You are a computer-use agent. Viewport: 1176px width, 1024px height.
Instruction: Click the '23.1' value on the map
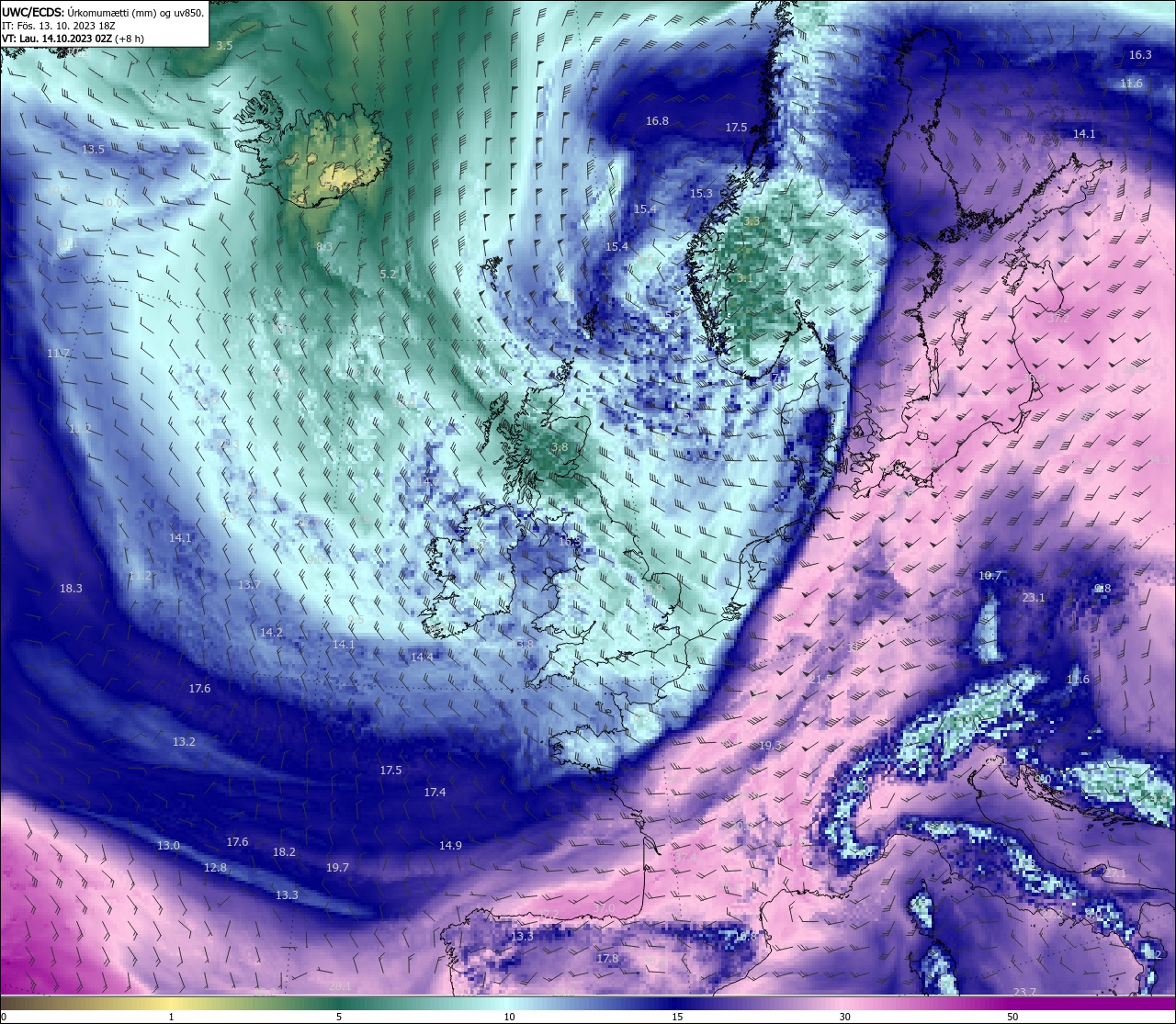point(1034,598)
